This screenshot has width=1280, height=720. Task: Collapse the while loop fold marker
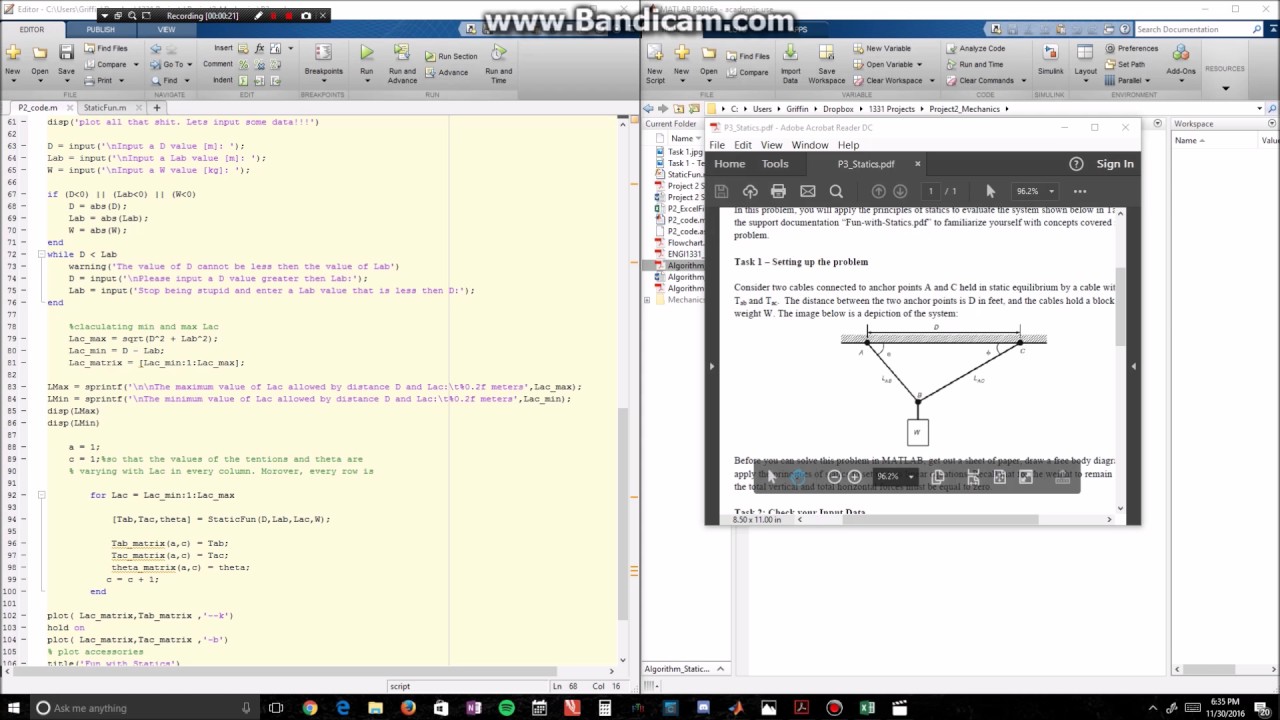(42, 254)
